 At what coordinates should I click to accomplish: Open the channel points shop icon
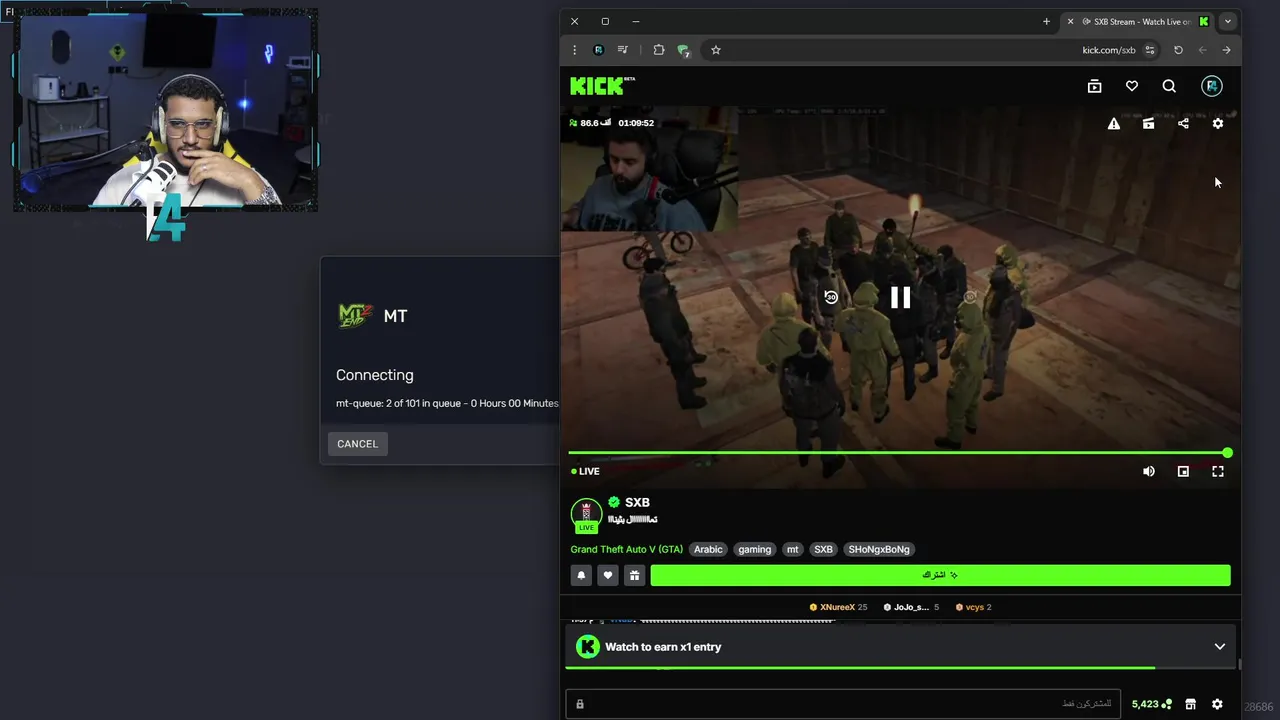click(1190, 704)
